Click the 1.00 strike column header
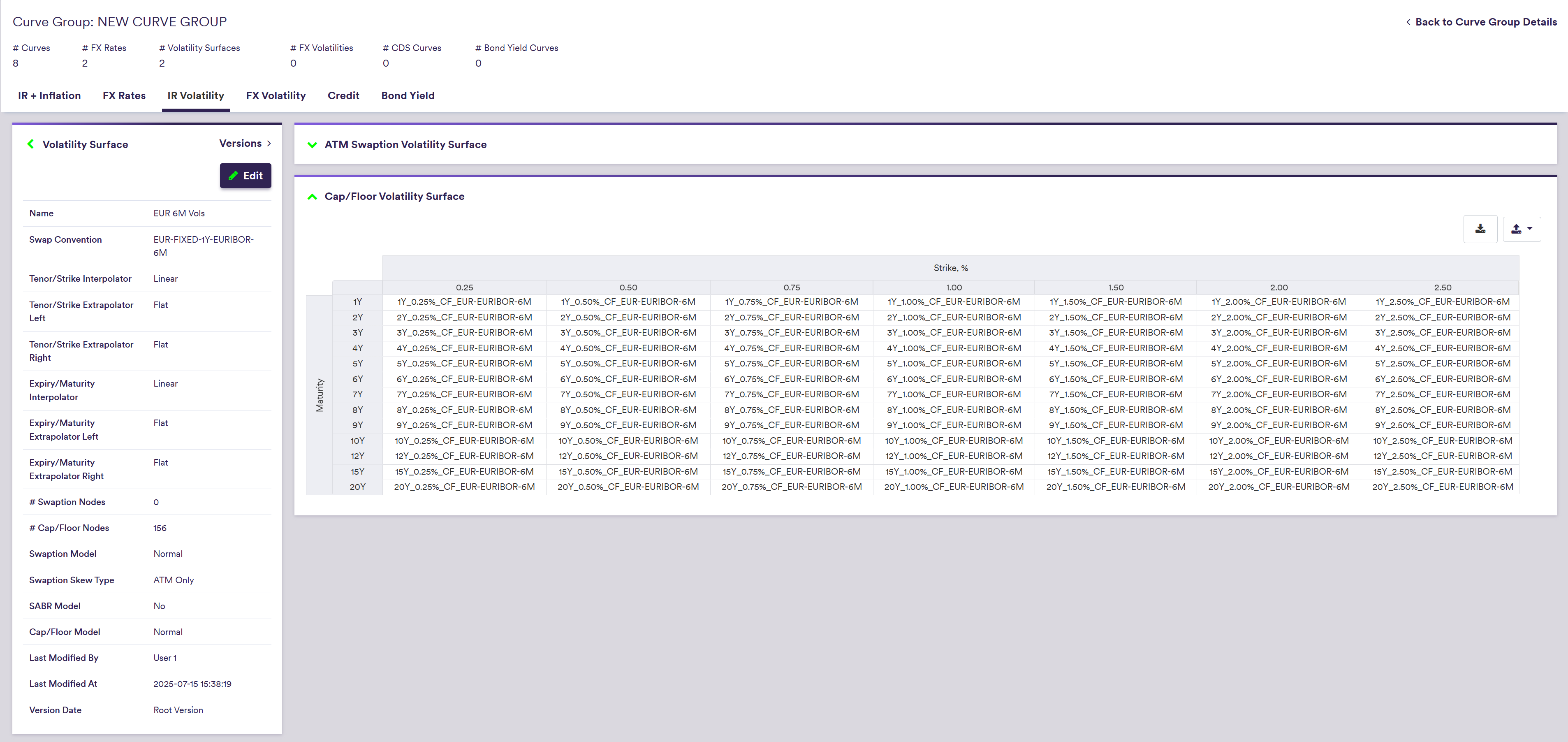 953,288
